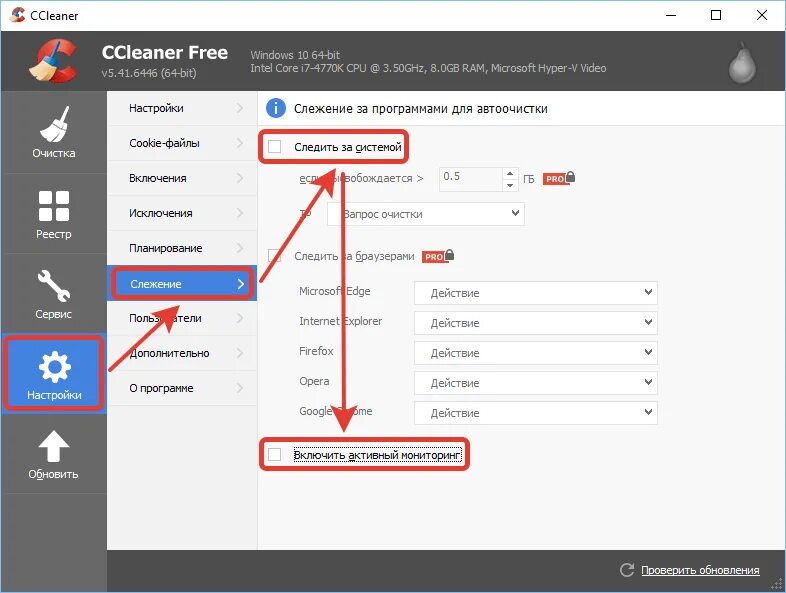This screenshot has width=786, height=593.
Task: Open the Исключения submenu item
Action: 182,214
